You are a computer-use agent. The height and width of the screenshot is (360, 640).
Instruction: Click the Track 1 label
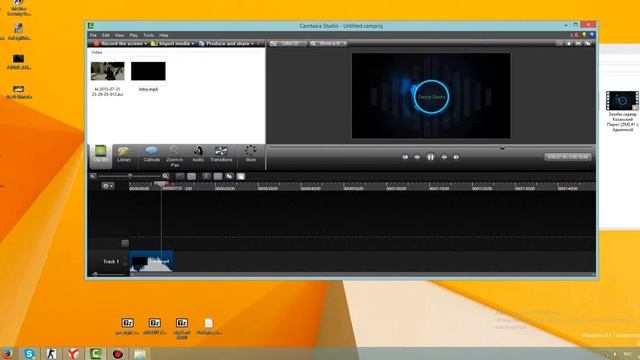pos(111,262)
